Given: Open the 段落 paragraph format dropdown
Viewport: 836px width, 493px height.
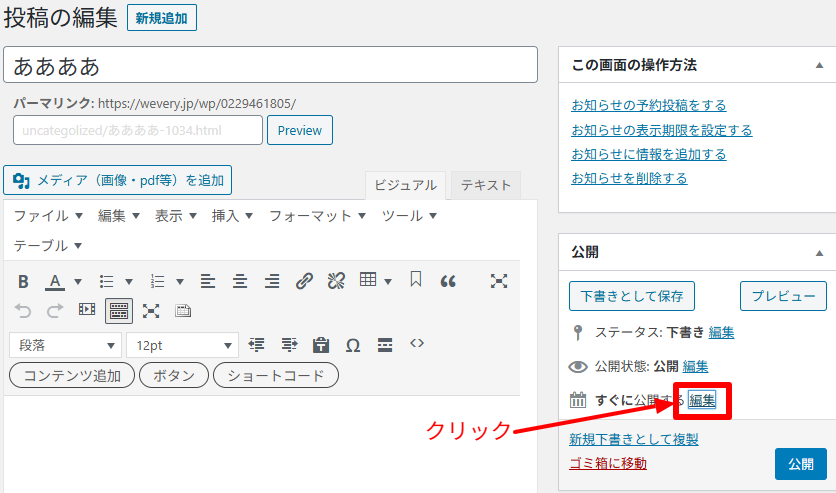Looking at the screenshot, I should (65, 345).
